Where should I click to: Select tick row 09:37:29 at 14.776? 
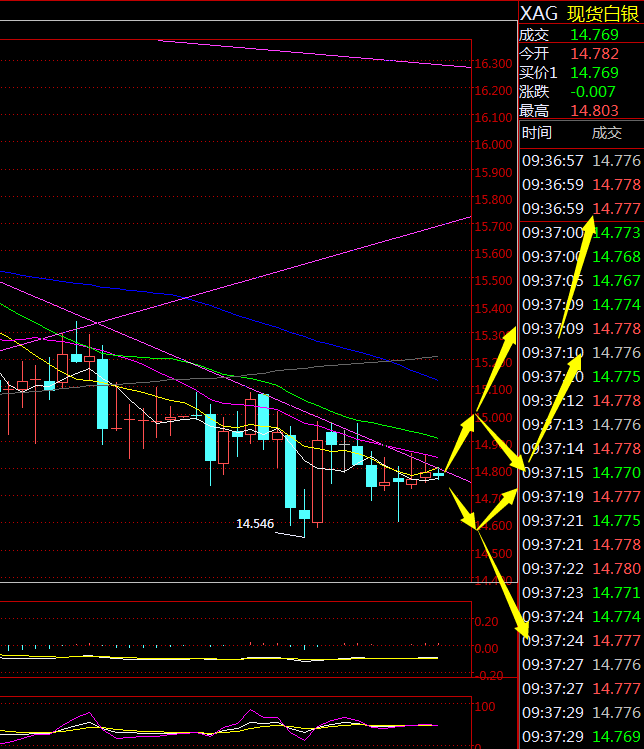581,713
